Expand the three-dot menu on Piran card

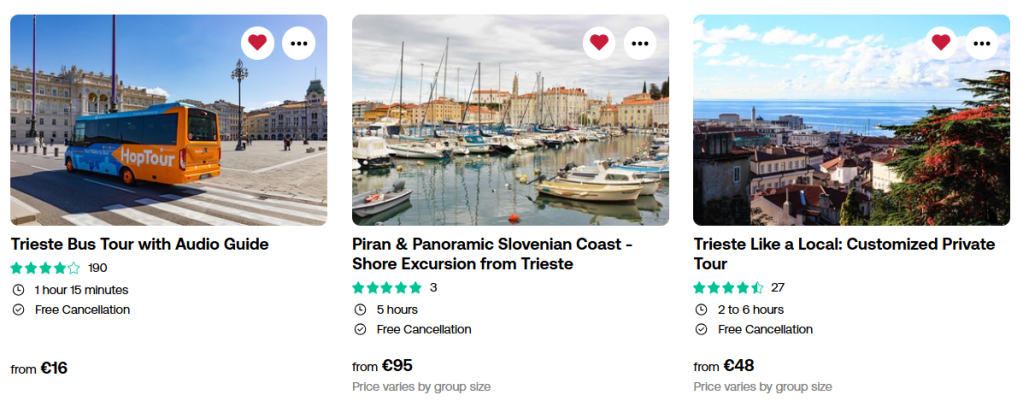[x=641, y=43]
